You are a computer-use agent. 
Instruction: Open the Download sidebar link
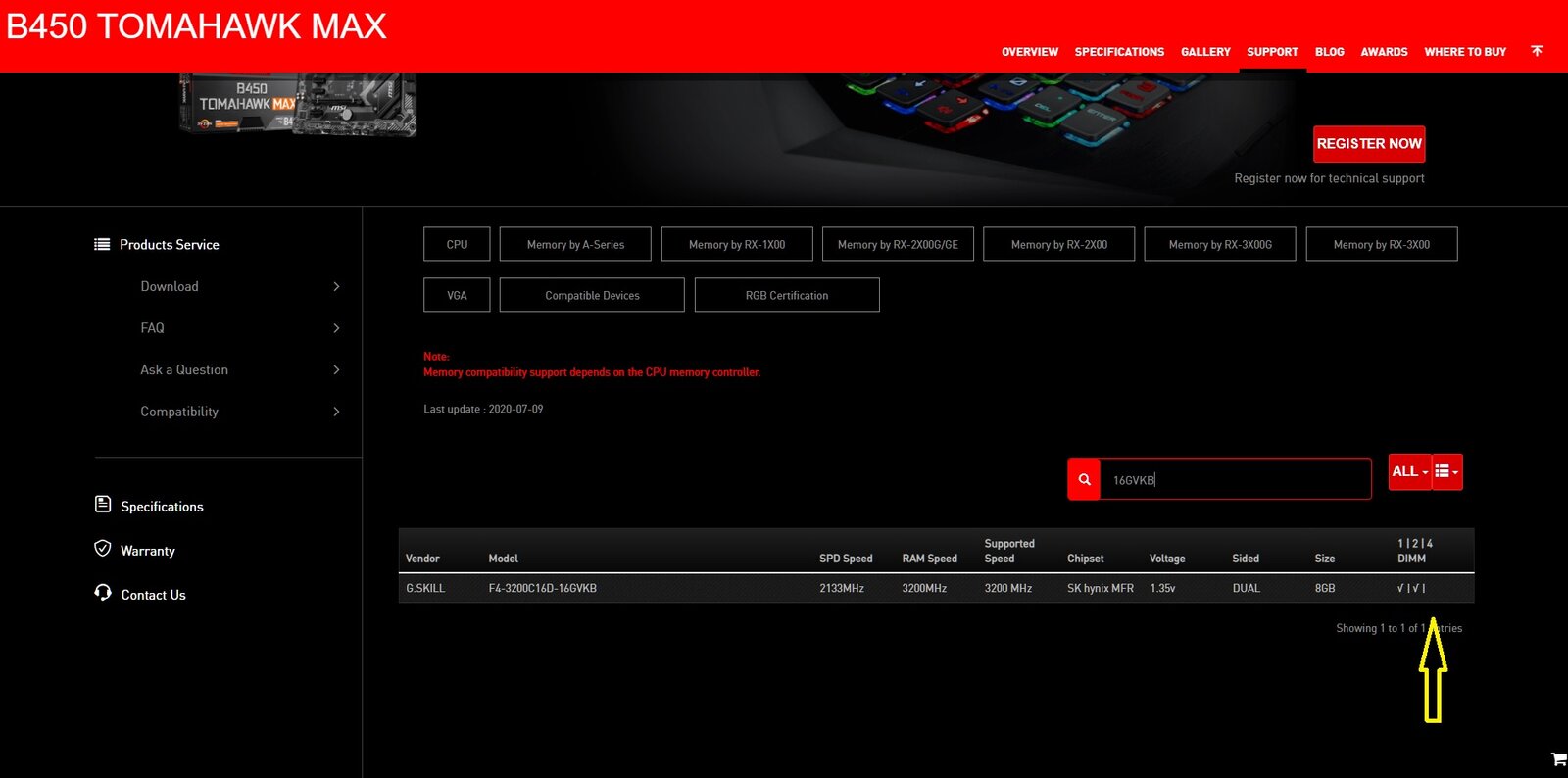pyautogui.click(x=170, y=286)
